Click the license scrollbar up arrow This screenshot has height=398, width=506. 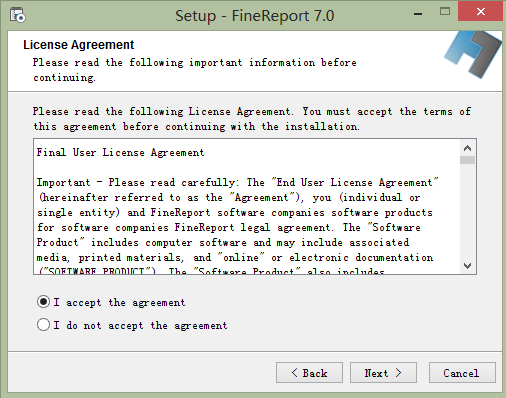click(467, 148)
